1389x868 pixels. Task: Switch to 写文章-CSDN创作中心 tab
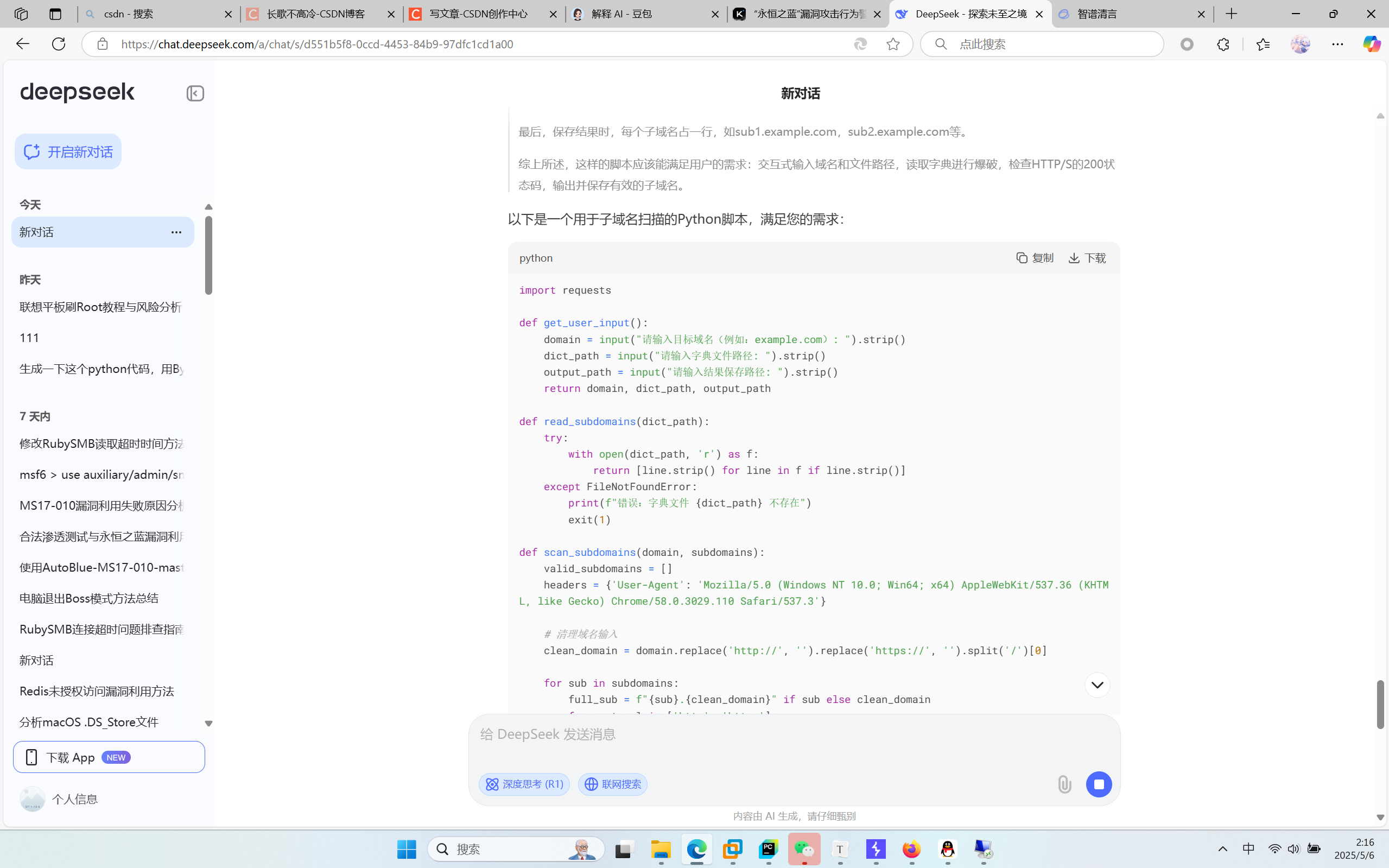pos(478,14)
